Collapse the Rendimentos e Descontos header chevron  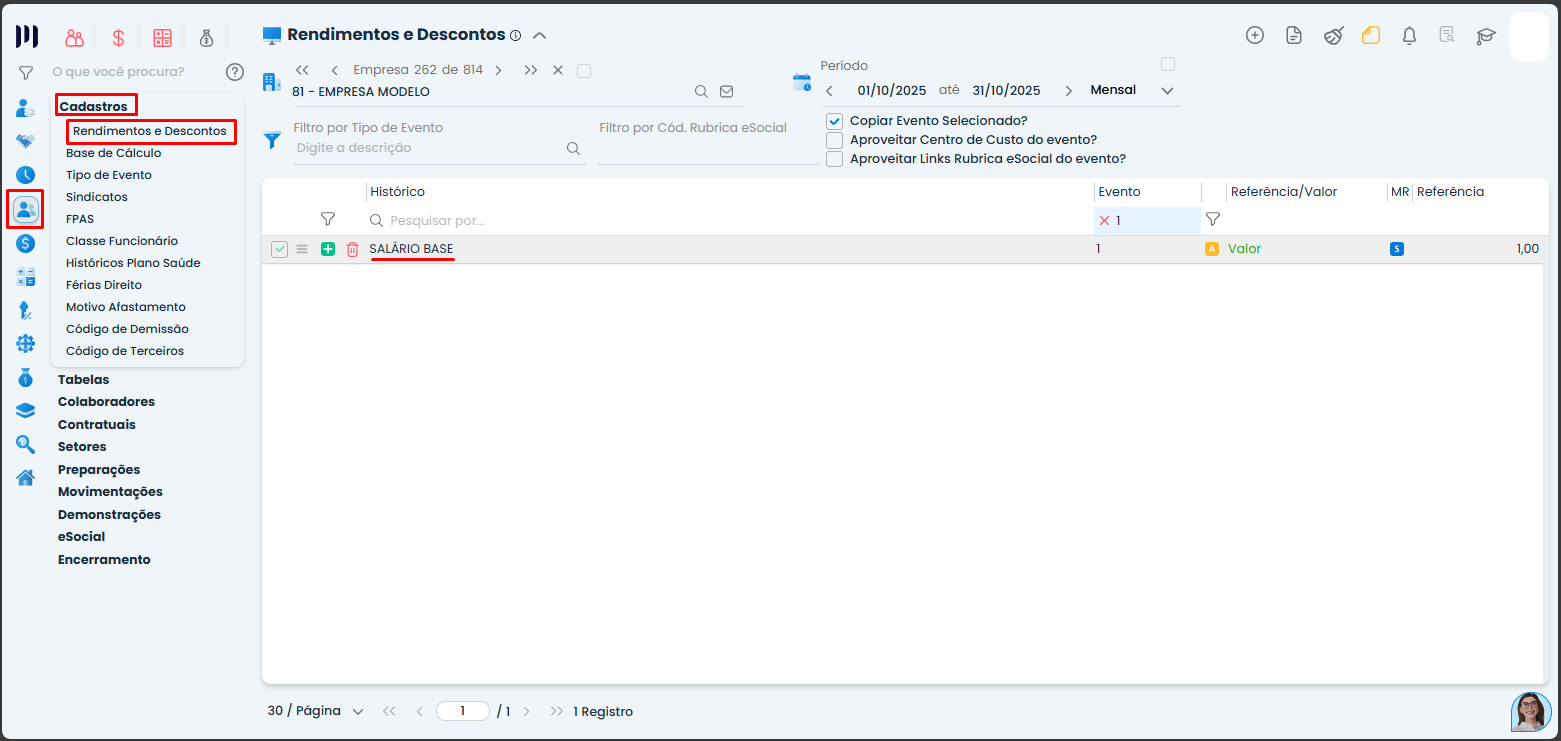tap(539, 36)
